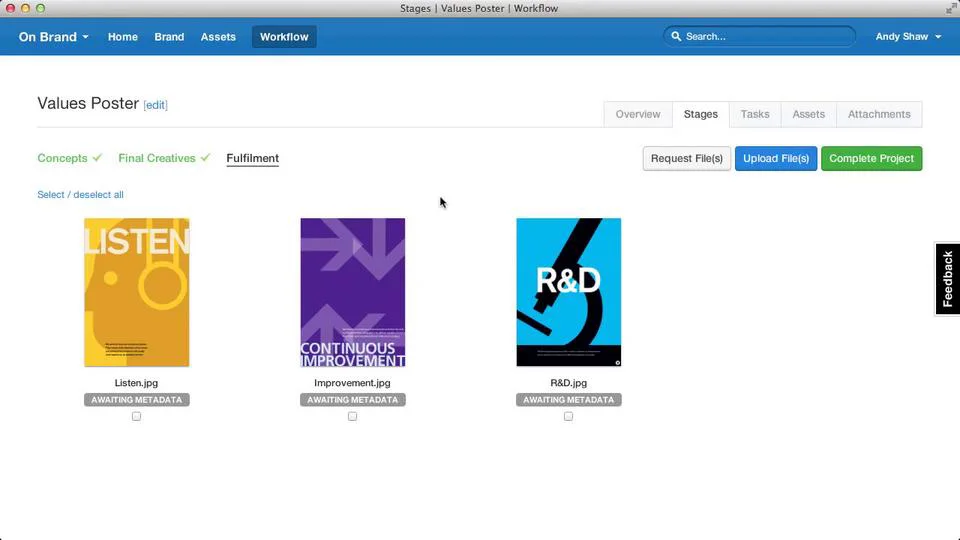This screenshot has height=540, width=960.
Task: Tick the checkbox under Listen.jpg
Action: 137,416
